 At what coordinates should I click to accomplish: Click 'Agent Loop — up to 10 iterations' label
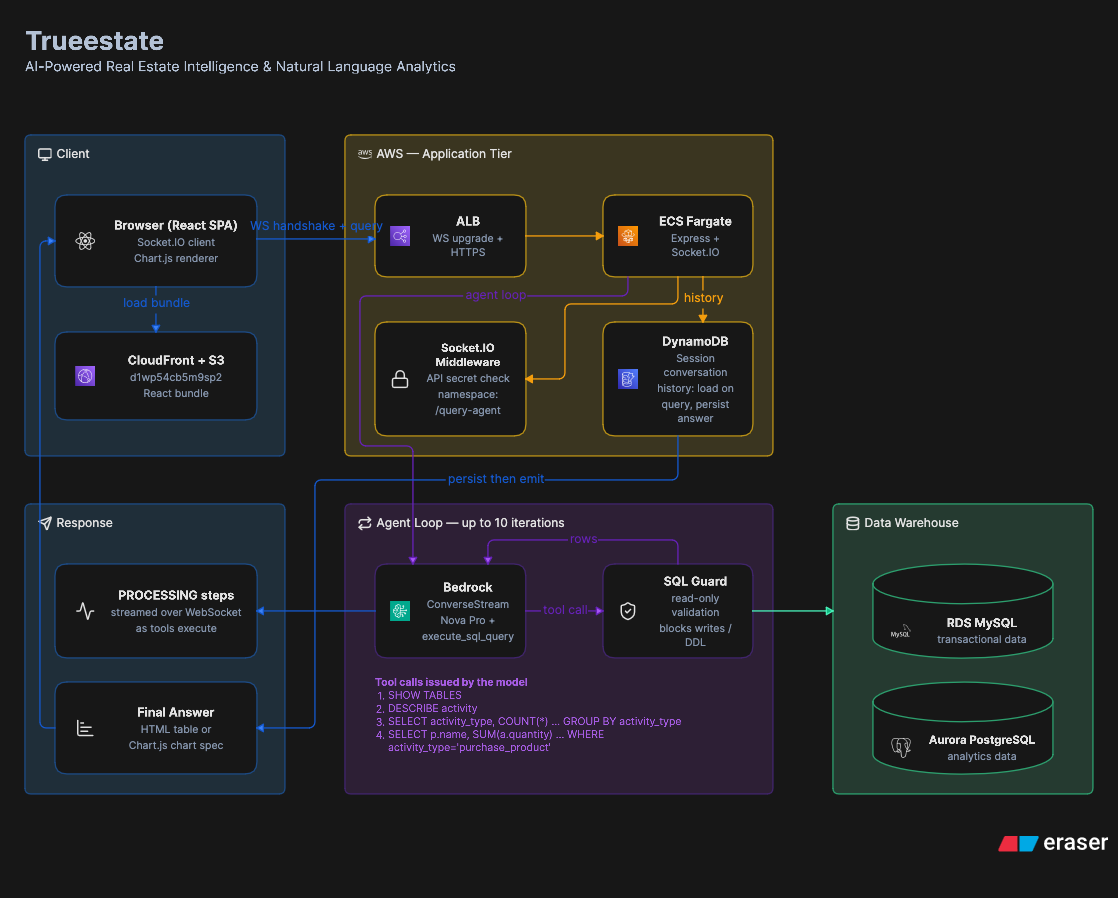470,523
